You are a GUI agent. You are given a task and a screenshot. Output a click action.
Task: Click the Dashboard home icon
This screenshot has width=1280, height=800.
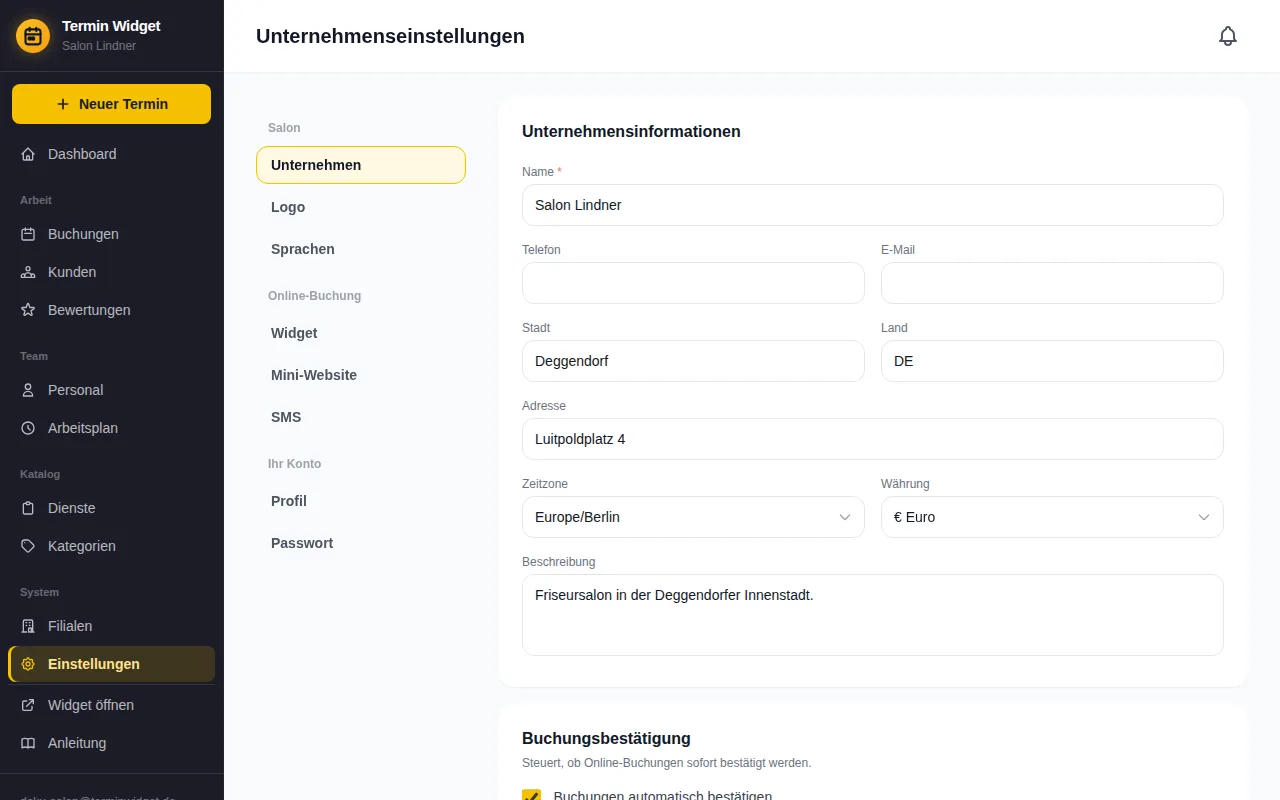click(28, 154)
